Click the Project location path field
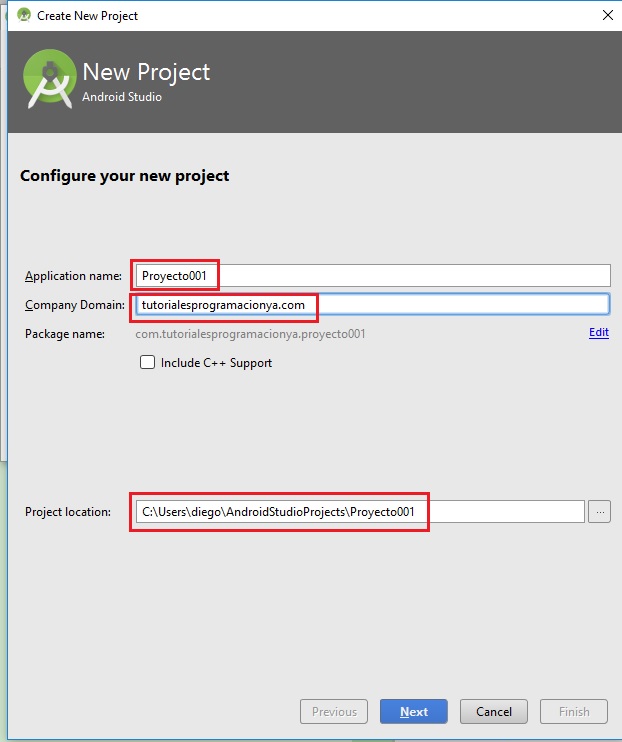This screenshot has width=622, height=742. (360, 512)
